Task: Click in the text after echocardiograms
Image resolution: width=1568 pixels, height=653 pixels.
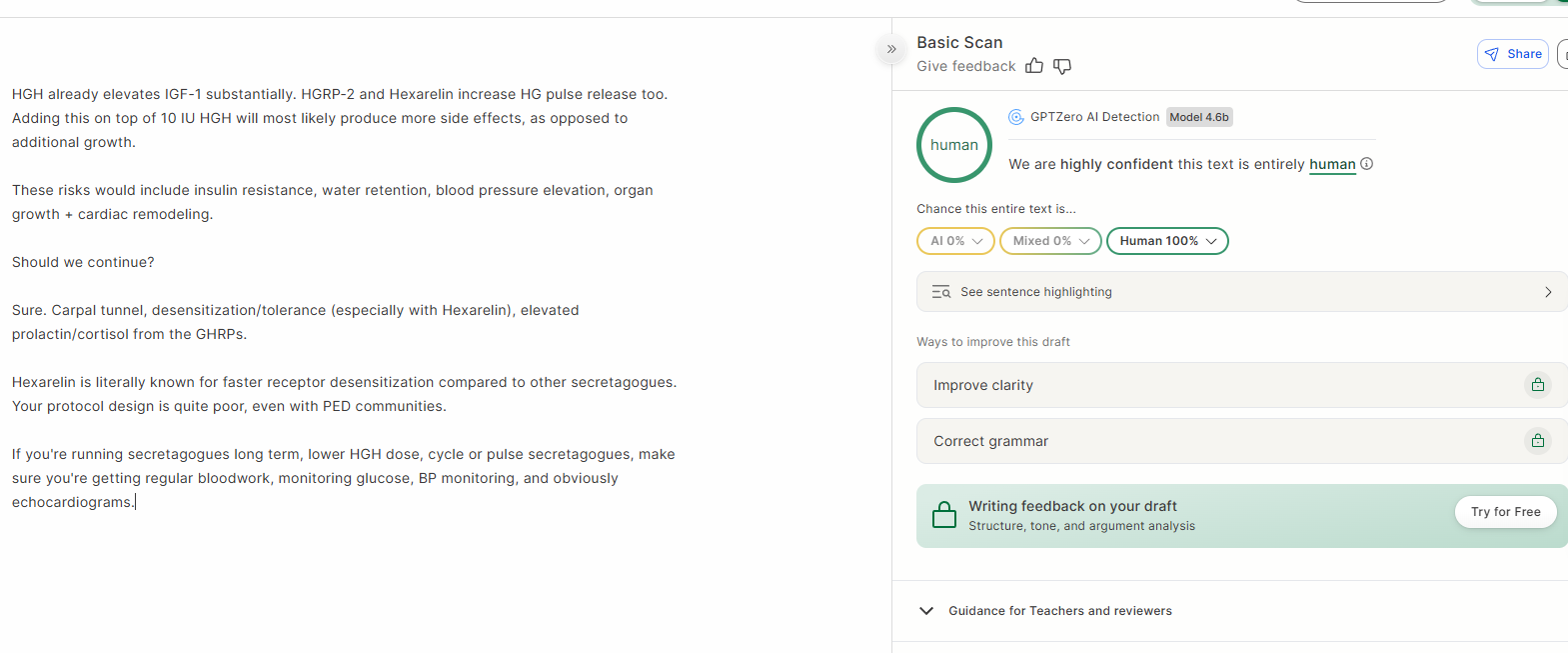Action: [137, 502]
